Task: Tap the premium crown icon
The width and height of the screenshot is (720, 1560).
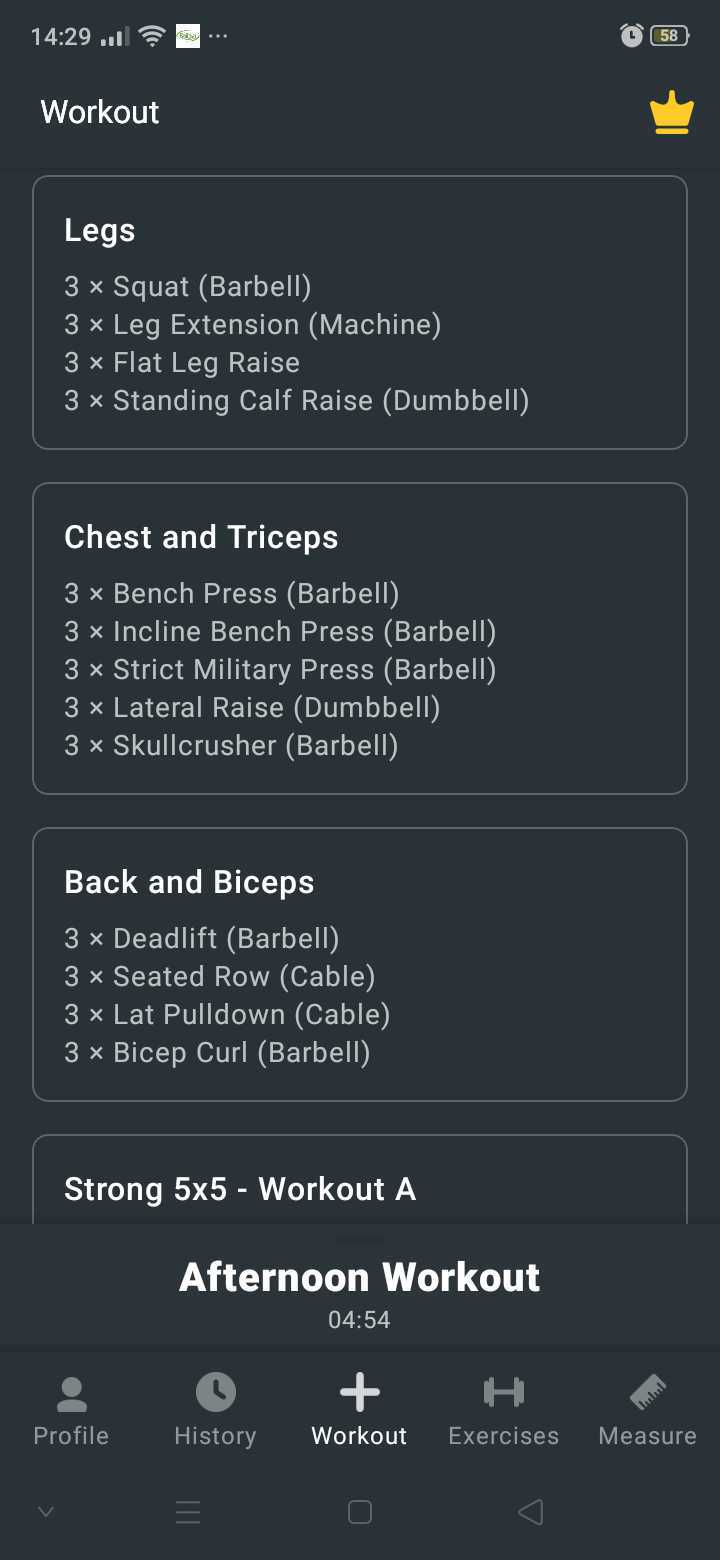Action: coord(671,112)
